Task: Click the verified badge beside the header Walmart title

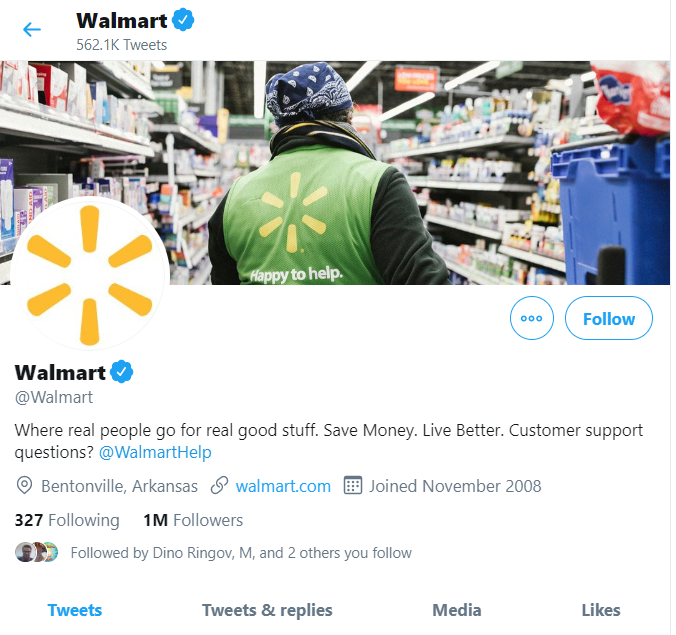Action: pos(183,20)
